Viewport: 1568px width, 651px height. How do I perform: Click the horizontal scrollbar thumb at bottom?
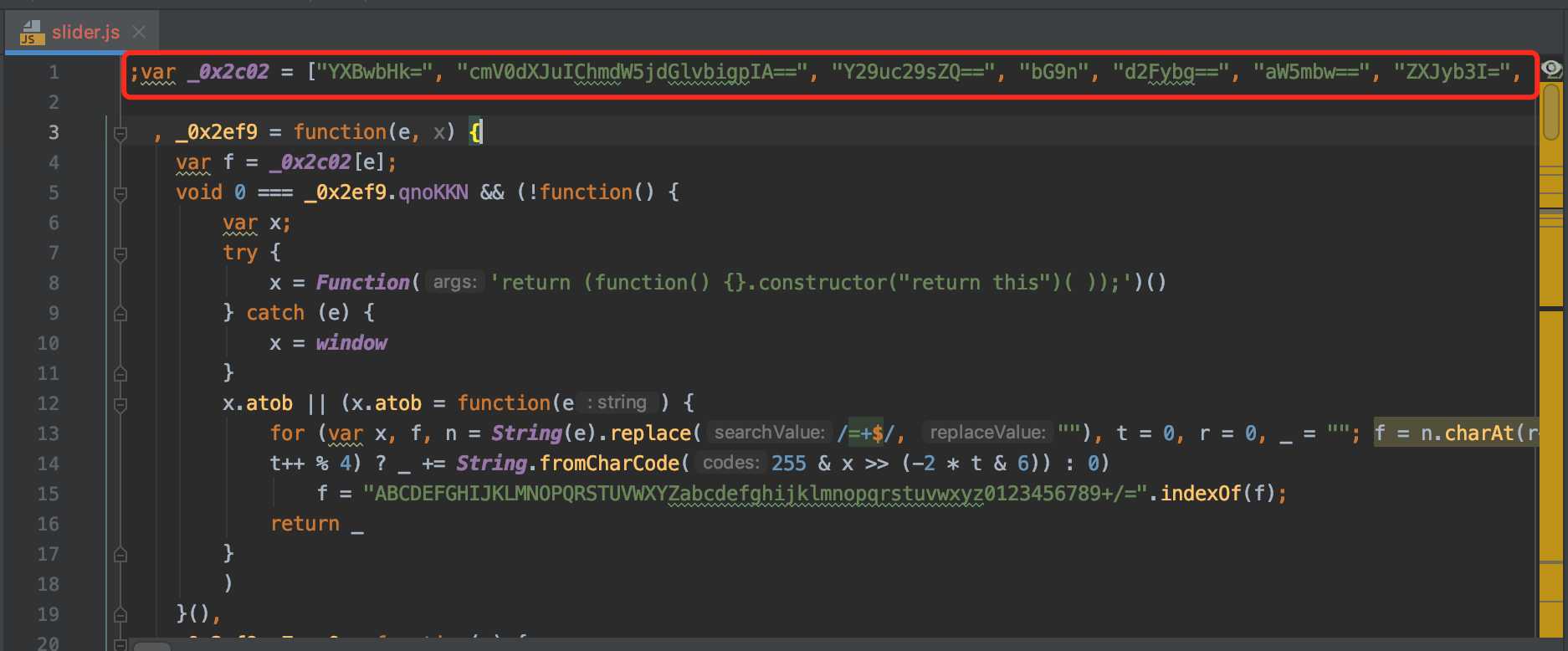coord(152,646)
